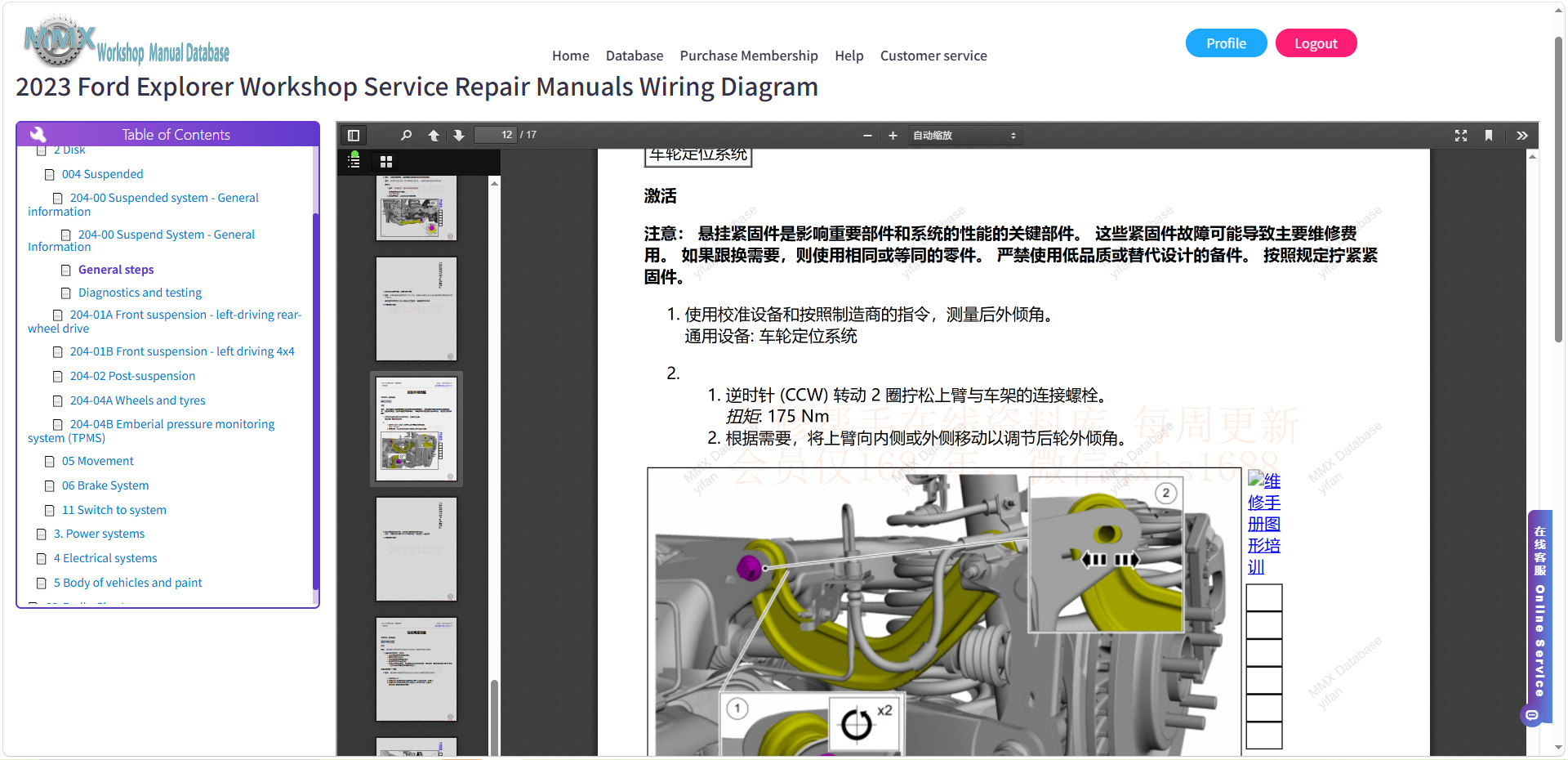Click the page number input field
The height and width of the screenshot is (760, 1568).
tap(496, 135)
